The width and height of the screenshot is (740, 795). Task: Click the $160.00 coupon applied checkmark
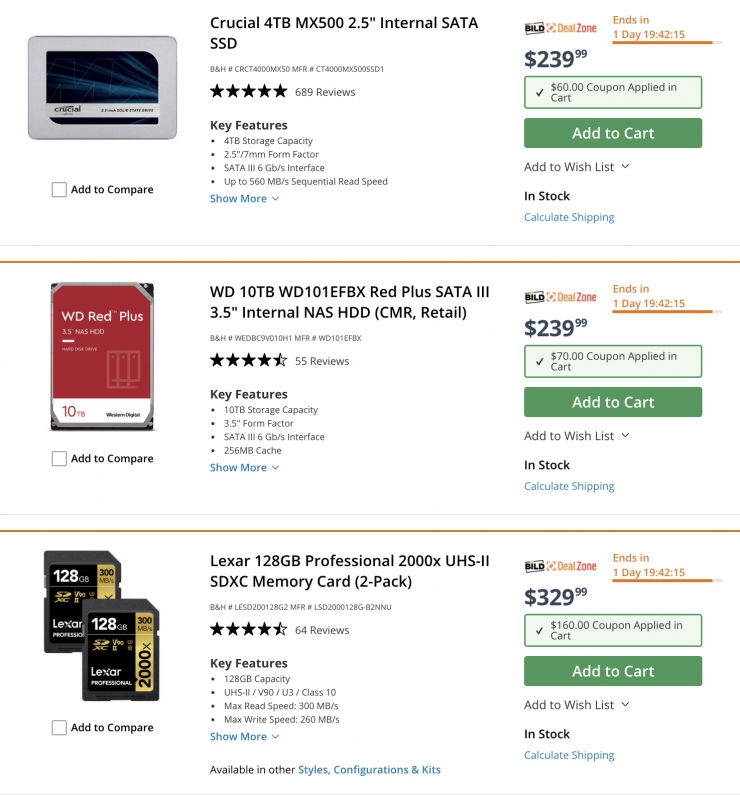tap(540, 631)
